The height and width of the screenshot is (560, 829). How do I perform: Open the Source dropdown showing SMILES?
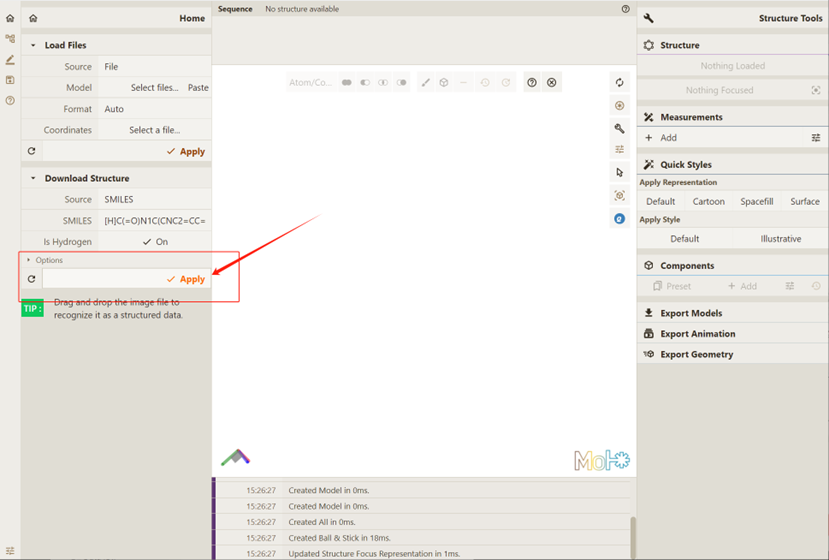point(155,199)
